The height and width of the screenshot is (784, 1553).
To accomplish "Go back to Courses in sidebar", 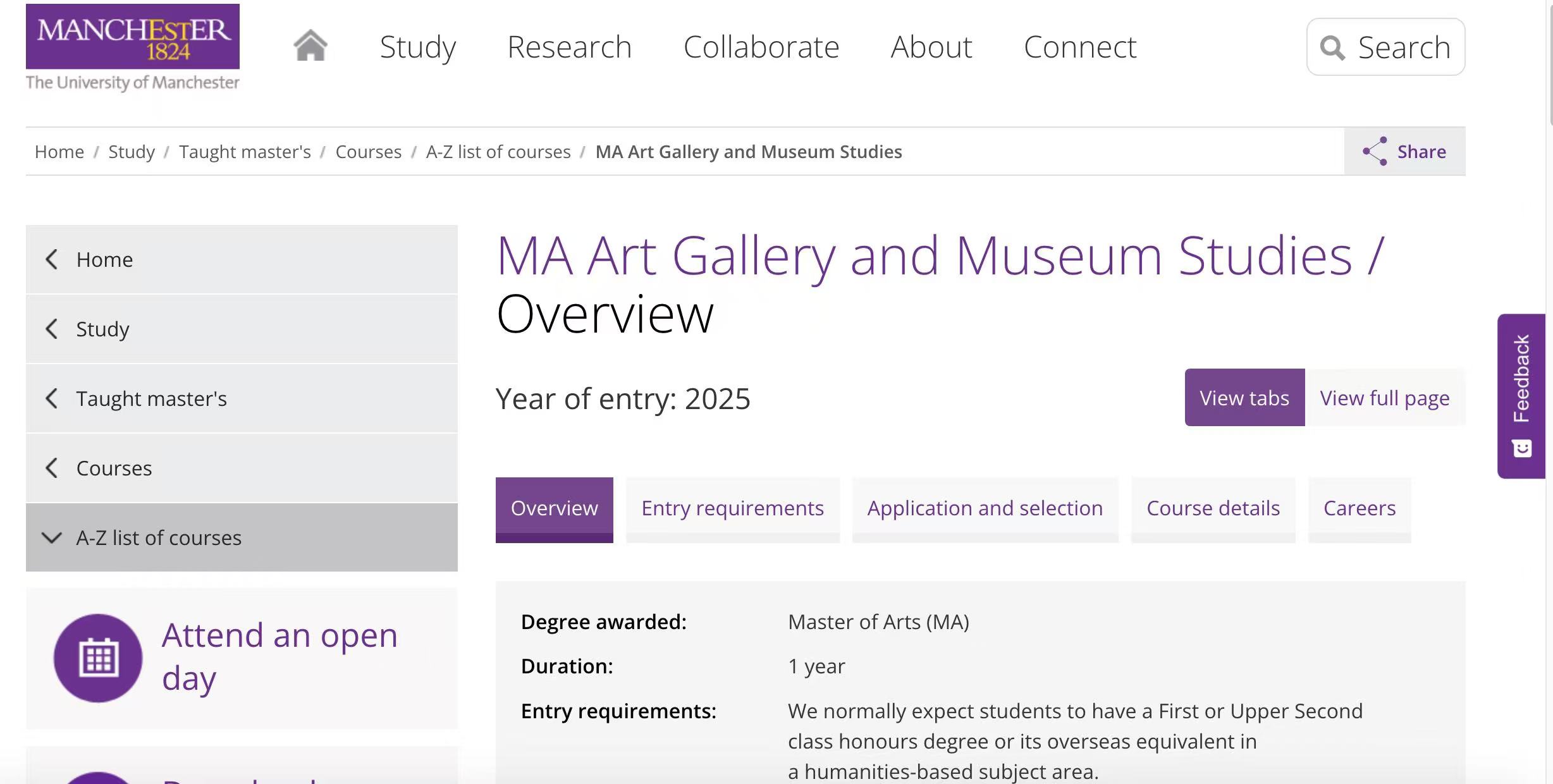I will pyautogui.click(x=114, y=468).
